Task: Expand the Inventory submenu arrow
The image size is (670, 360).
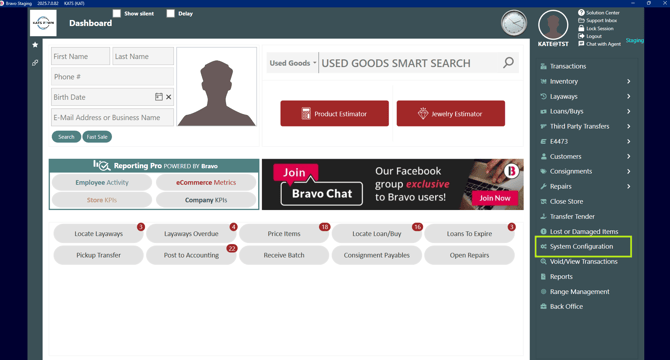Action: (x=629, y=81)
